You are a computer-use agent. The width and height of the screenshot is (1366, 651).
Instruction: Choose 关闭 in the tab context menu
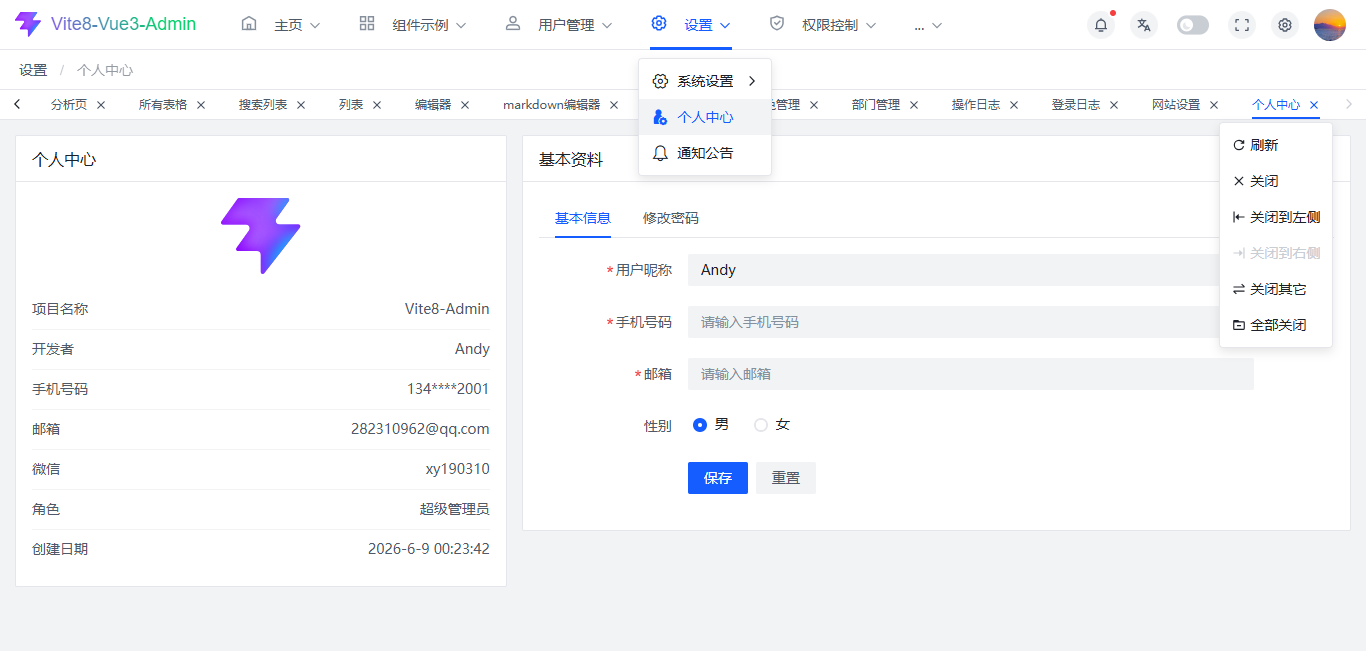(x=1276, y=181)
